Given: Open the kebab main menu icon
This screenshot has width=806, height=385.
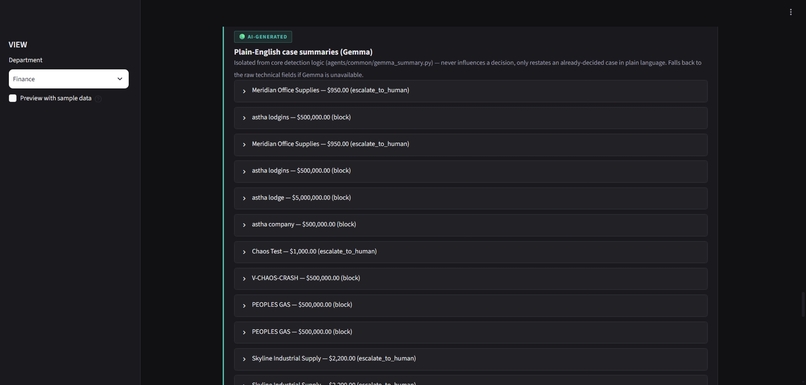Looking at the screenshot, I should click(790, 12).
